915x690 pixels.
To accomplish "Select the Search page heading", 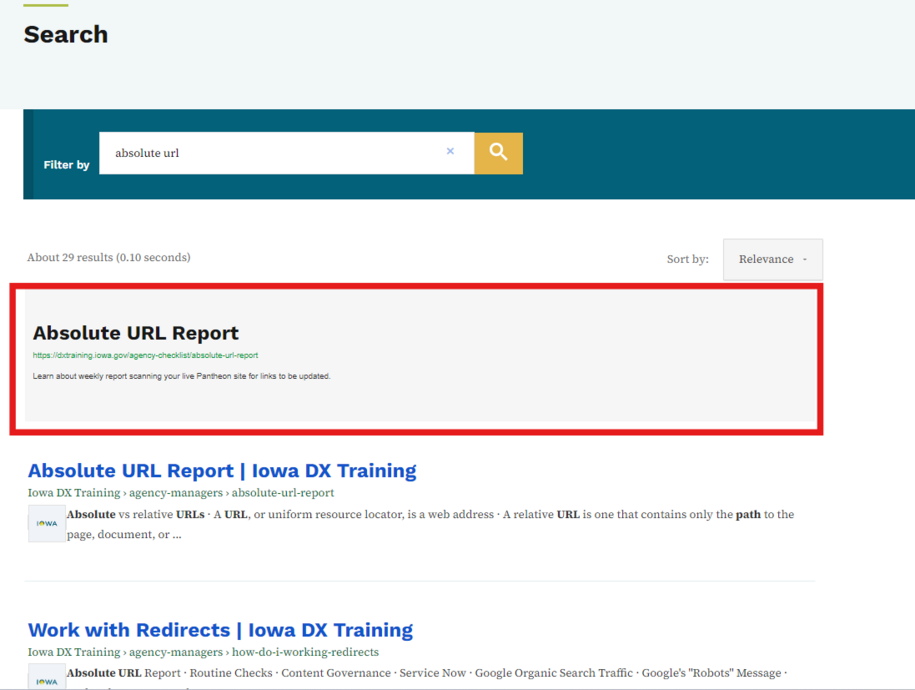I will 65,34.
